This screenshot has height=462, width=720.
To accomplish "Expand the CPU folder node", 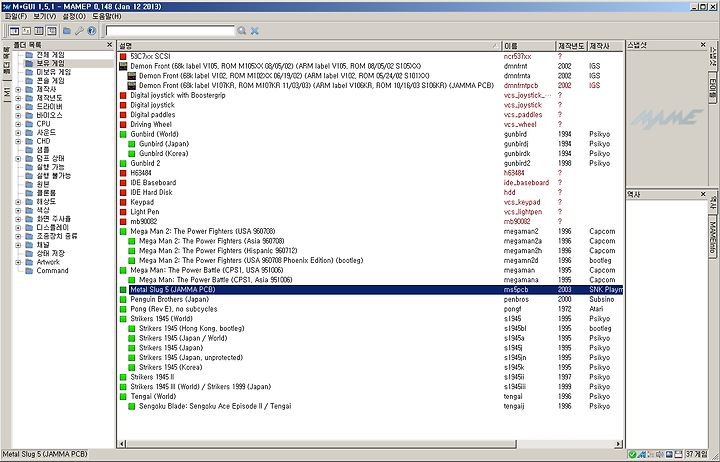I will tap(18, 124).
